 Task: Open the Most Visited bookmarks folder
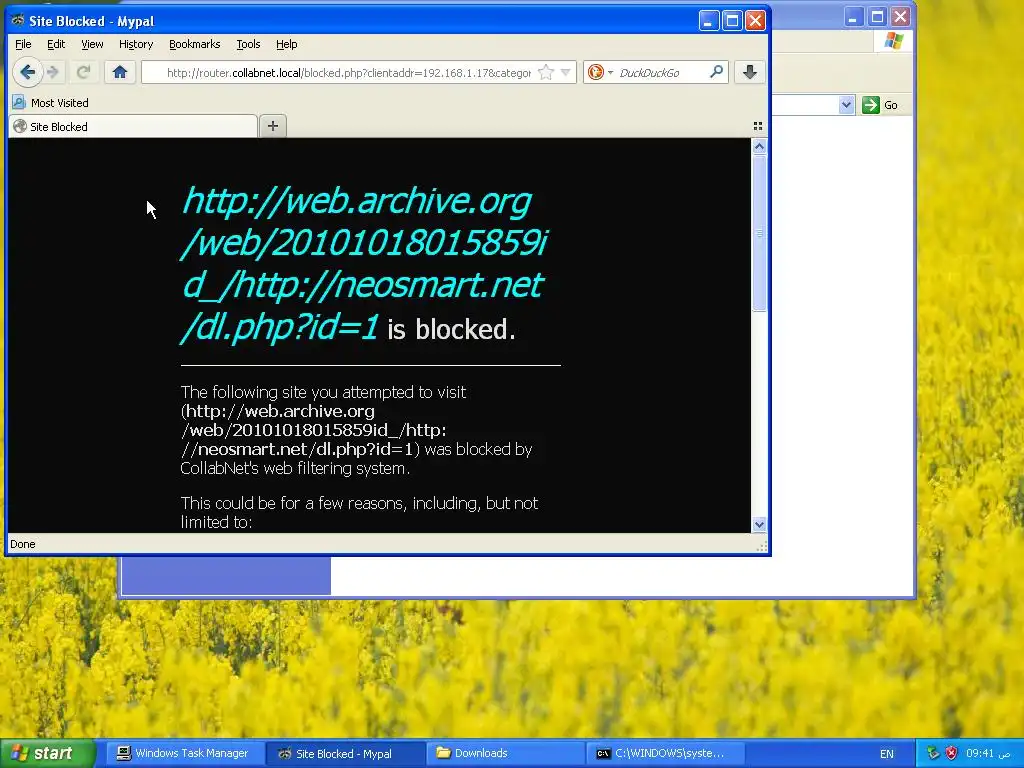coord(51,103)
